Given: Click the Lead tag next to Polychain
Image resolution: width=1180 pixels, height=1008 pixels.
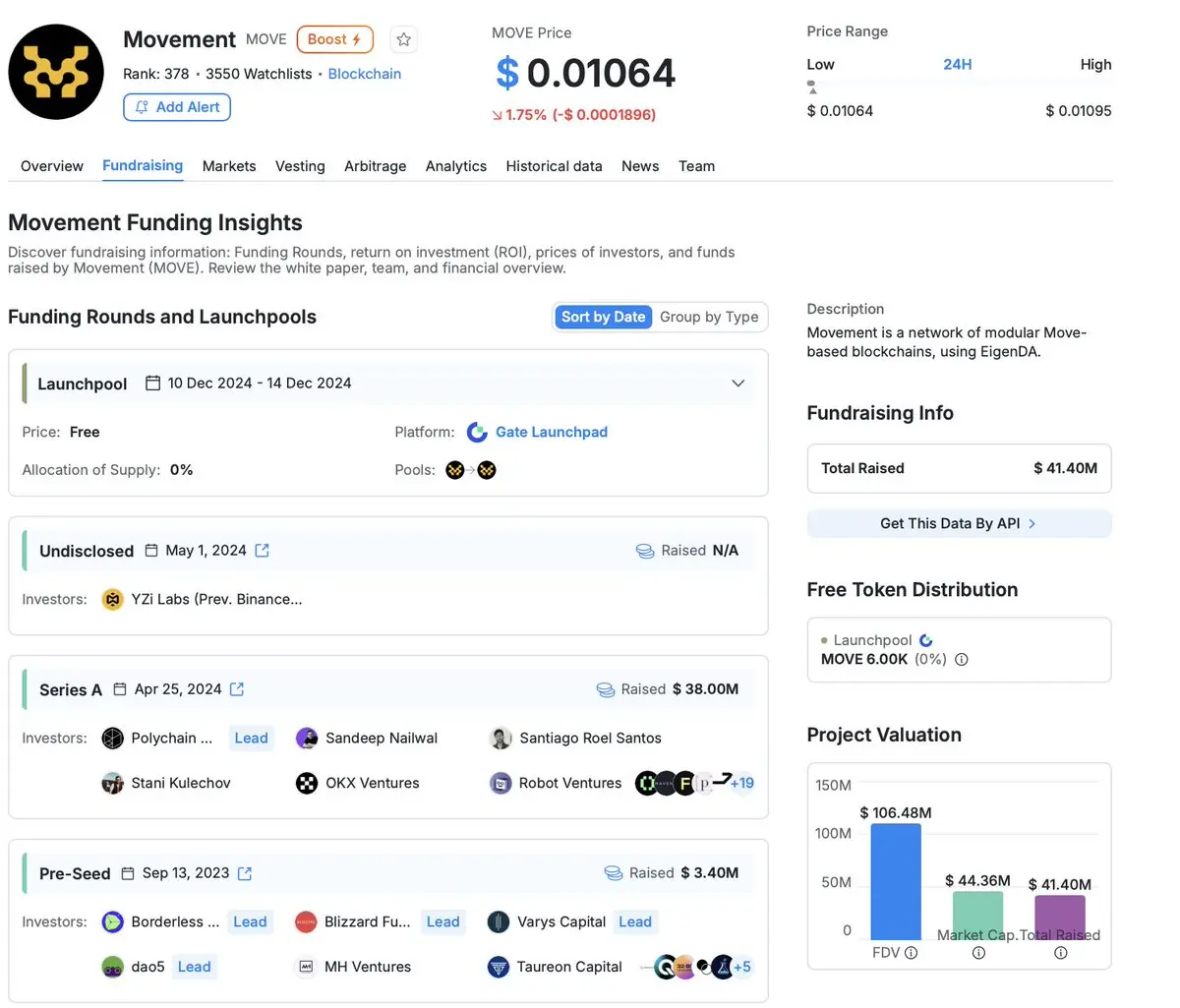Looking at the screenshot, I should click(x=251, y=739).
